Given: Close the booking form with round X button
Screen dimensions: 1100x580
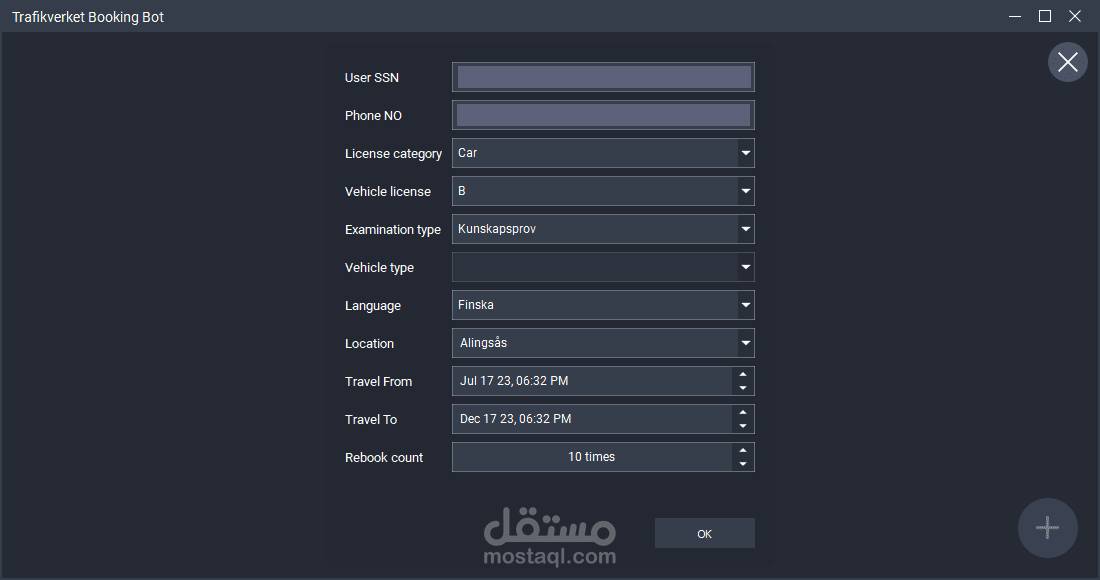Looking at the screenshot, I should coord(1067,62).
